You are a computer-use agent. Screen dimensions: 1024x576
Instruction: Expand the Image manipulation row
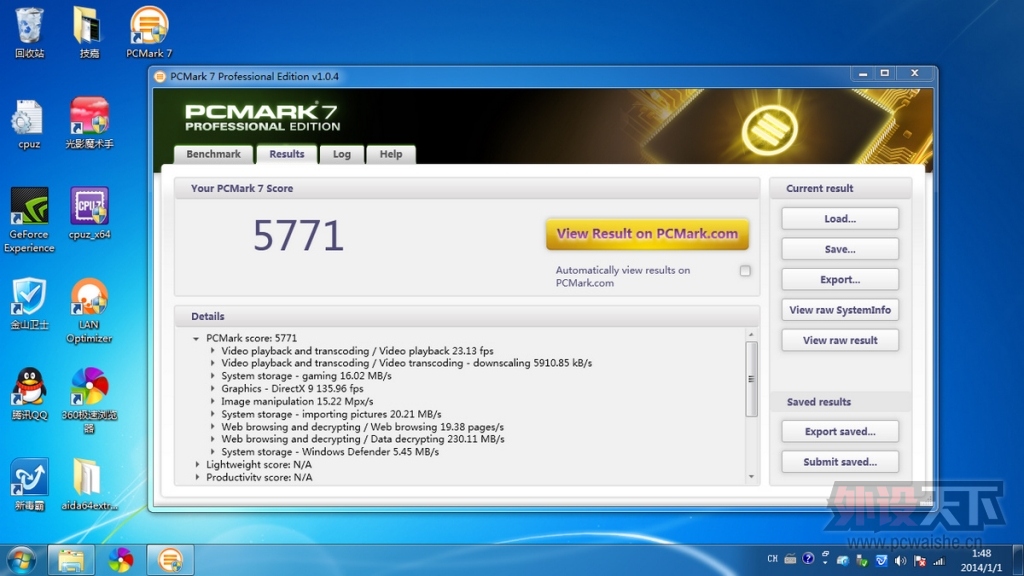click(212, 402)
